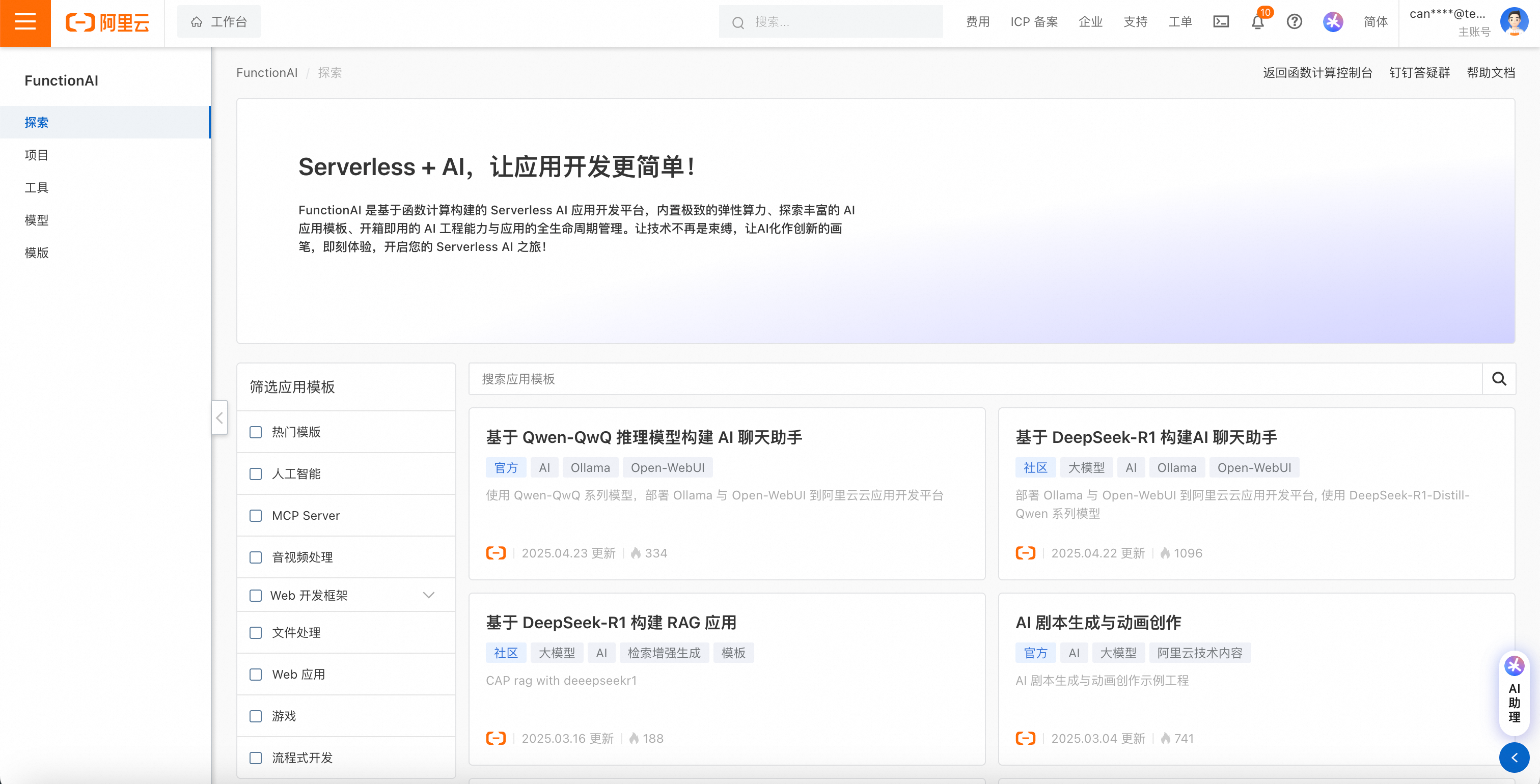Collapse the left sidebar with arrow handle
The height and width of the screenshot is (784, 1540).
point(219,417)
